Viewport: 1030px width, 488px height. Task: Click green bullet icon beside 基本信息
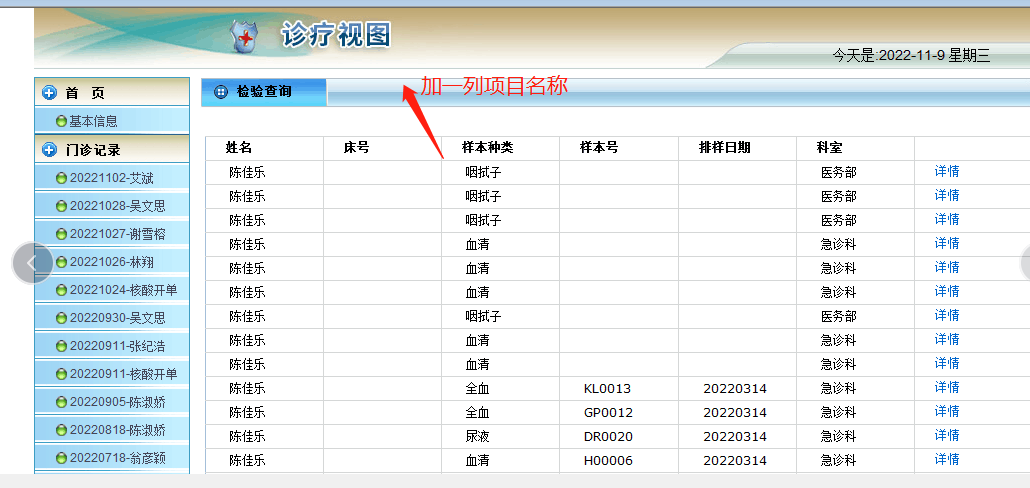62,121
